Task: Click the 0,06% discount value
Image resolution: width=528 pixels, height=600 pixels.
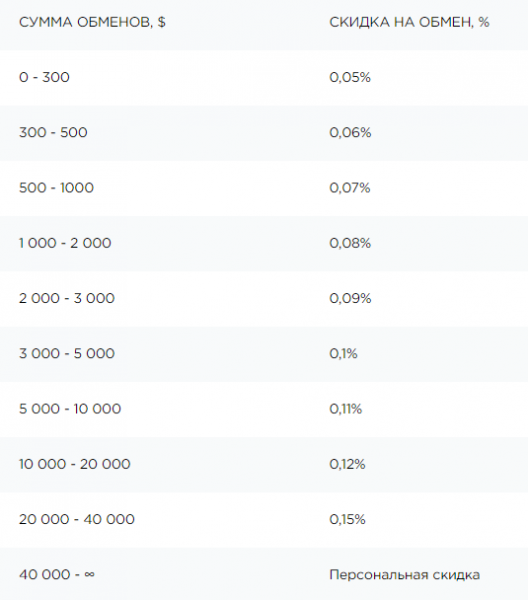Action: point(350,132)
